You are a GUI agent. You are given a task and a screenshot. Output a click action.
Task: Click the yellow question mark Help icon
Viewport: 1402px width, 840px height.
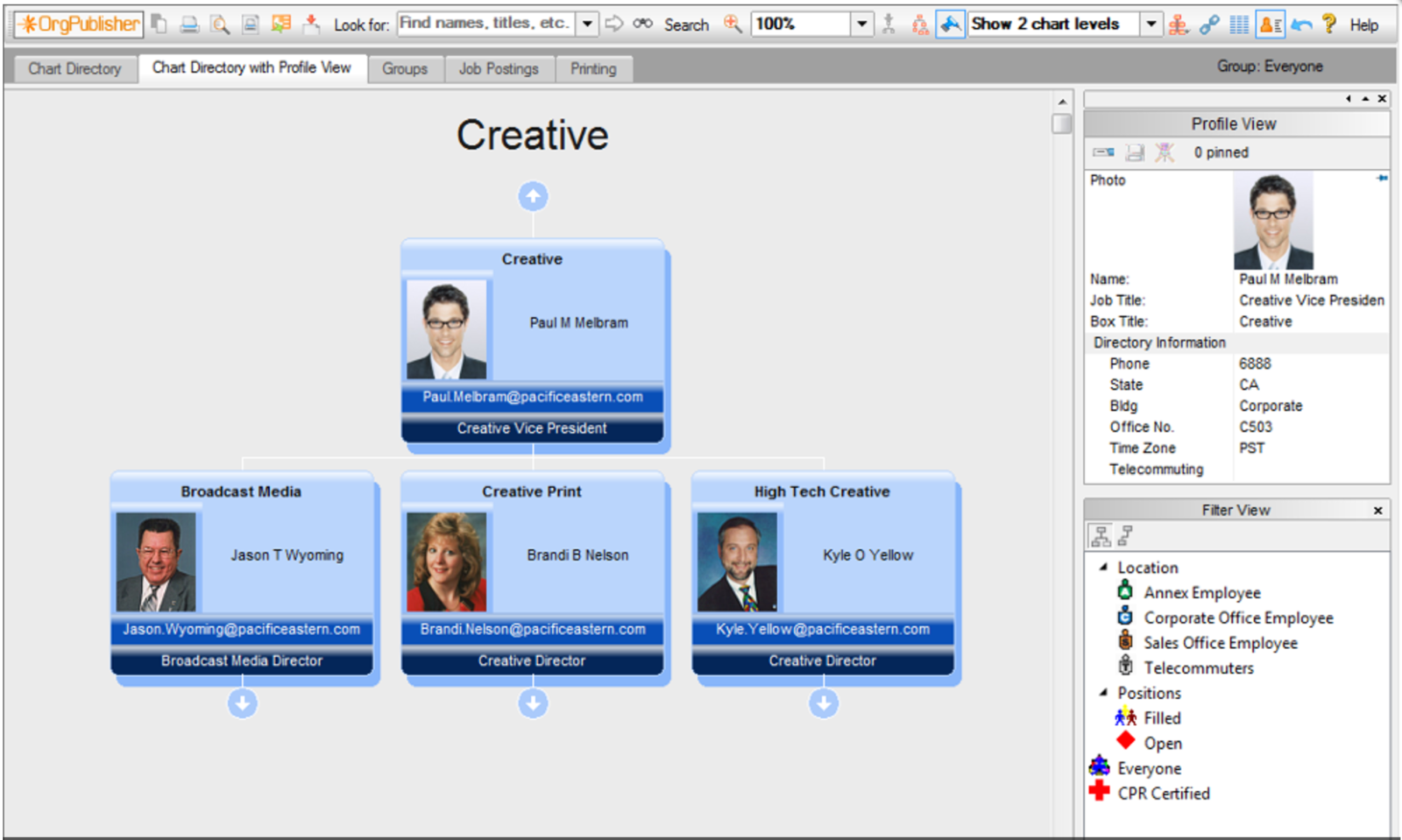pos(1329,25)
